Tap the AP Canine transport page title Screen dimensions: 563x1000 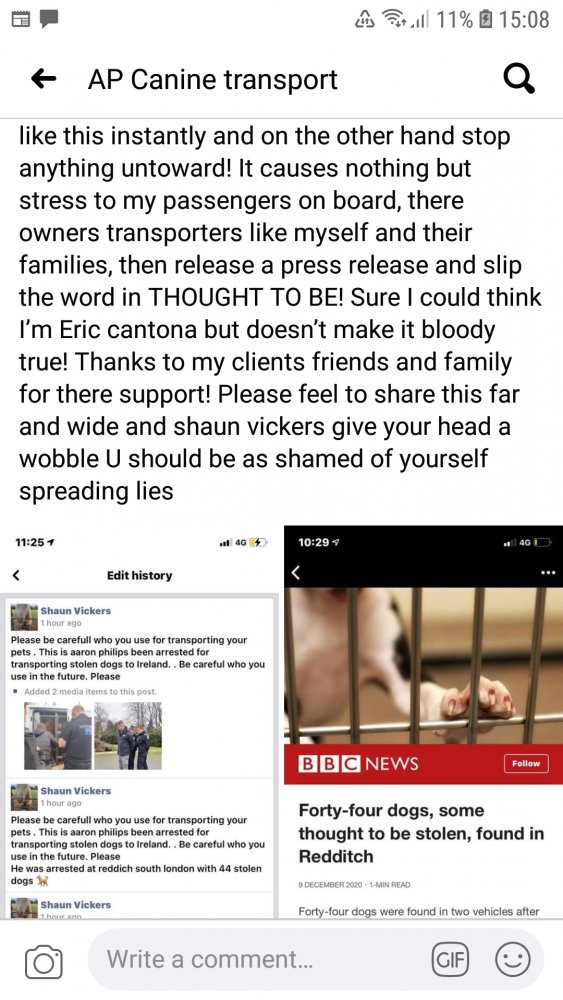pos(213,80)
